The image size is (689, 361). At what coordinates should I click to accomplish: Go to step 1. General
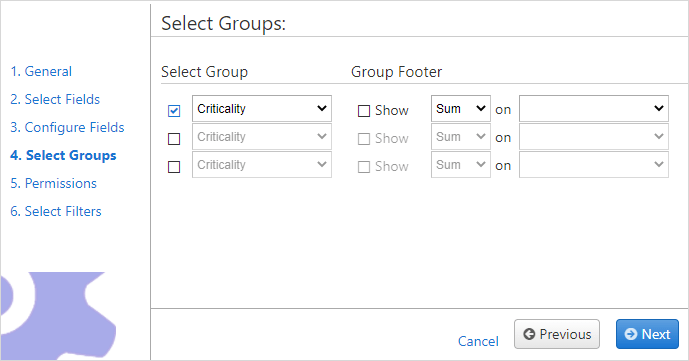(41, 71)
